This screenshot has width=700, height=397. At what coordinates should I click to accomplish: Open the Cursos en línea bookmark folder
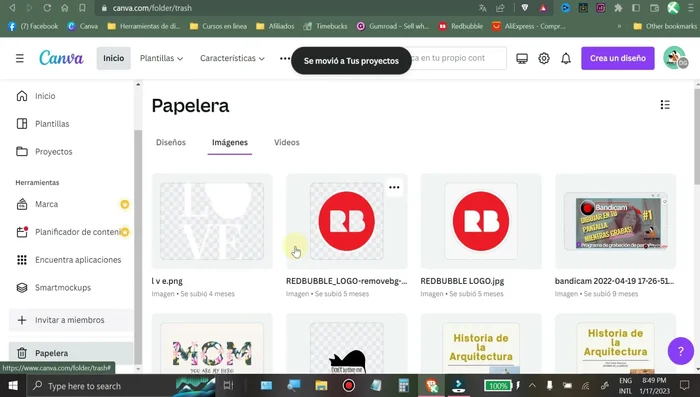[218, 26]
